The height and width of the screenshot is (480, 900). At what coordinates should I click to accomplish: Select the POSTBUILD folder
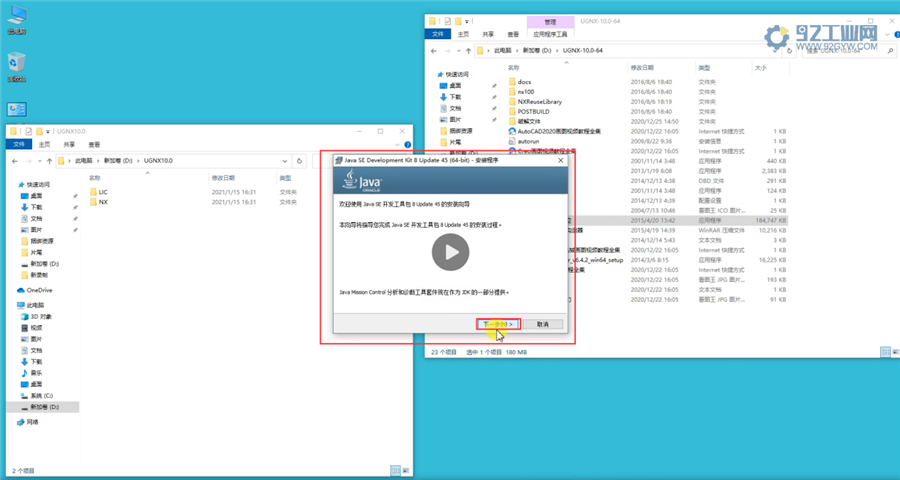529,111
